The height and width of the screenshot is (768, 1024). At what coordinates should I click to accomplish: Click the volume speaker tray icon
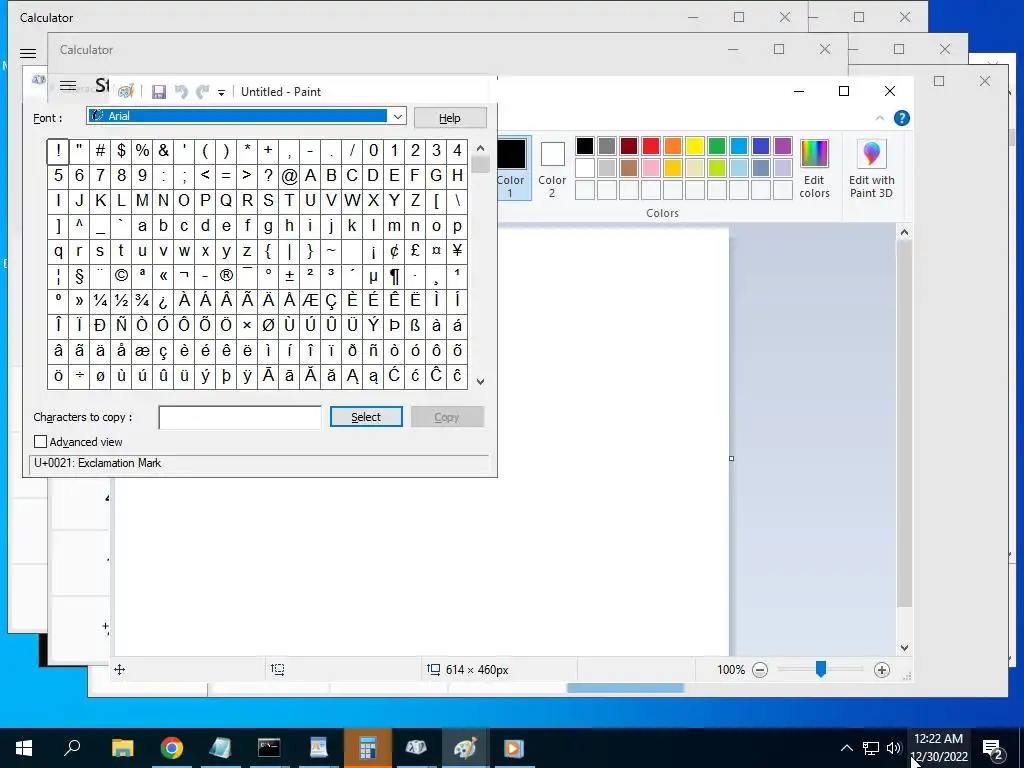coord(894,748)
